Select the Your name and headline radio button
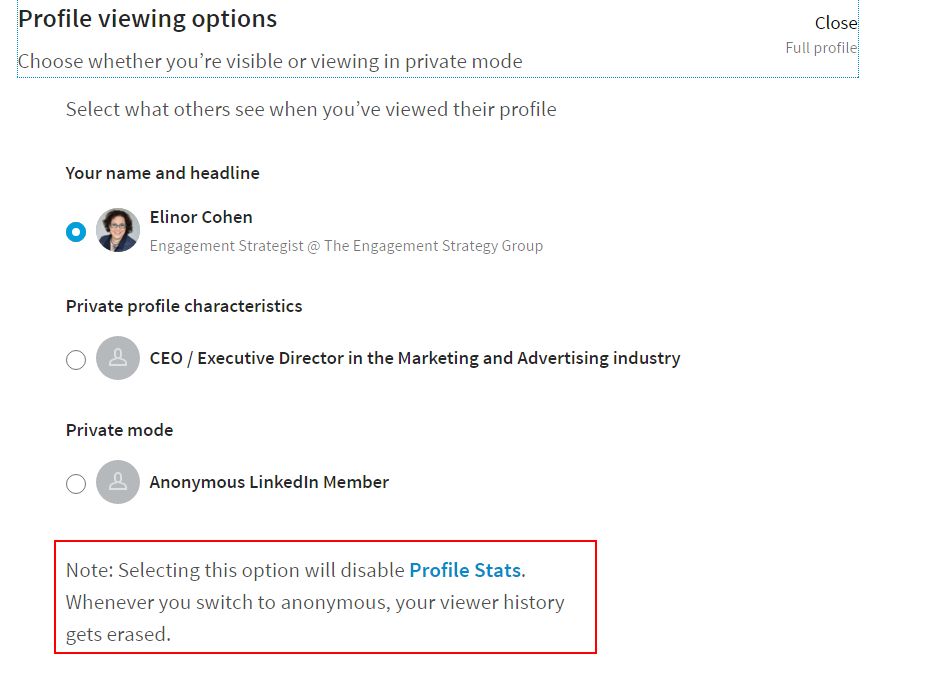 [x=76, y=232]
